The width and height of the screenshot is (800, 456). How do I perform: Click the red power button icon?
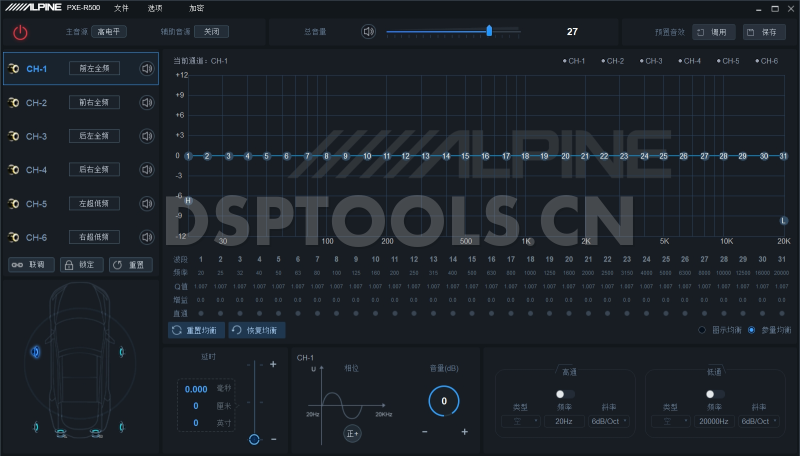tap(20, 33)
